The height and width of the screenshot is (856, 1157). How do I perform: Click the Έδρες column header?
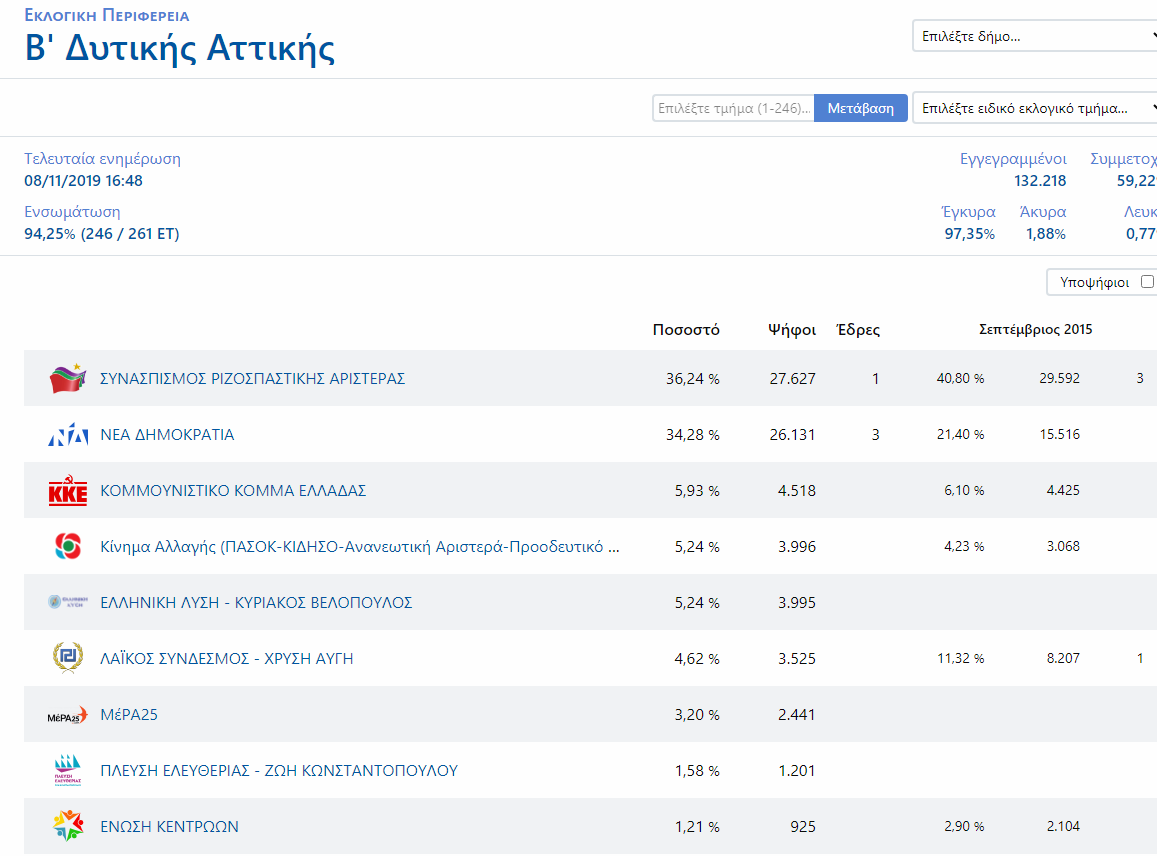(858, 330)
